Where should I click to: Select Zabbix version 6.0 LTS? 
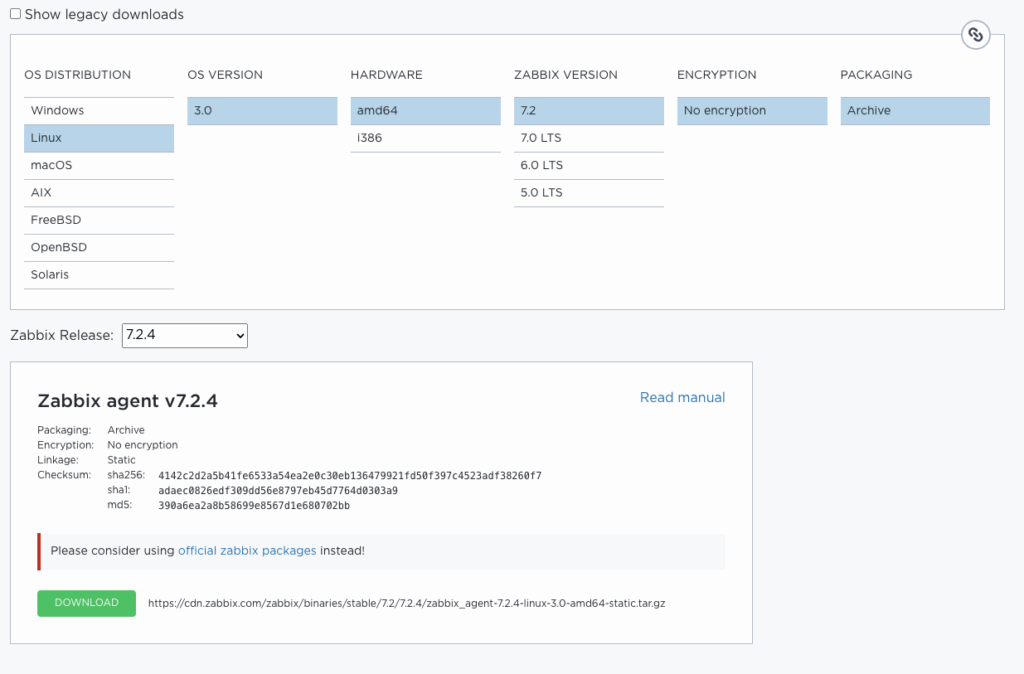pos(589,165)
